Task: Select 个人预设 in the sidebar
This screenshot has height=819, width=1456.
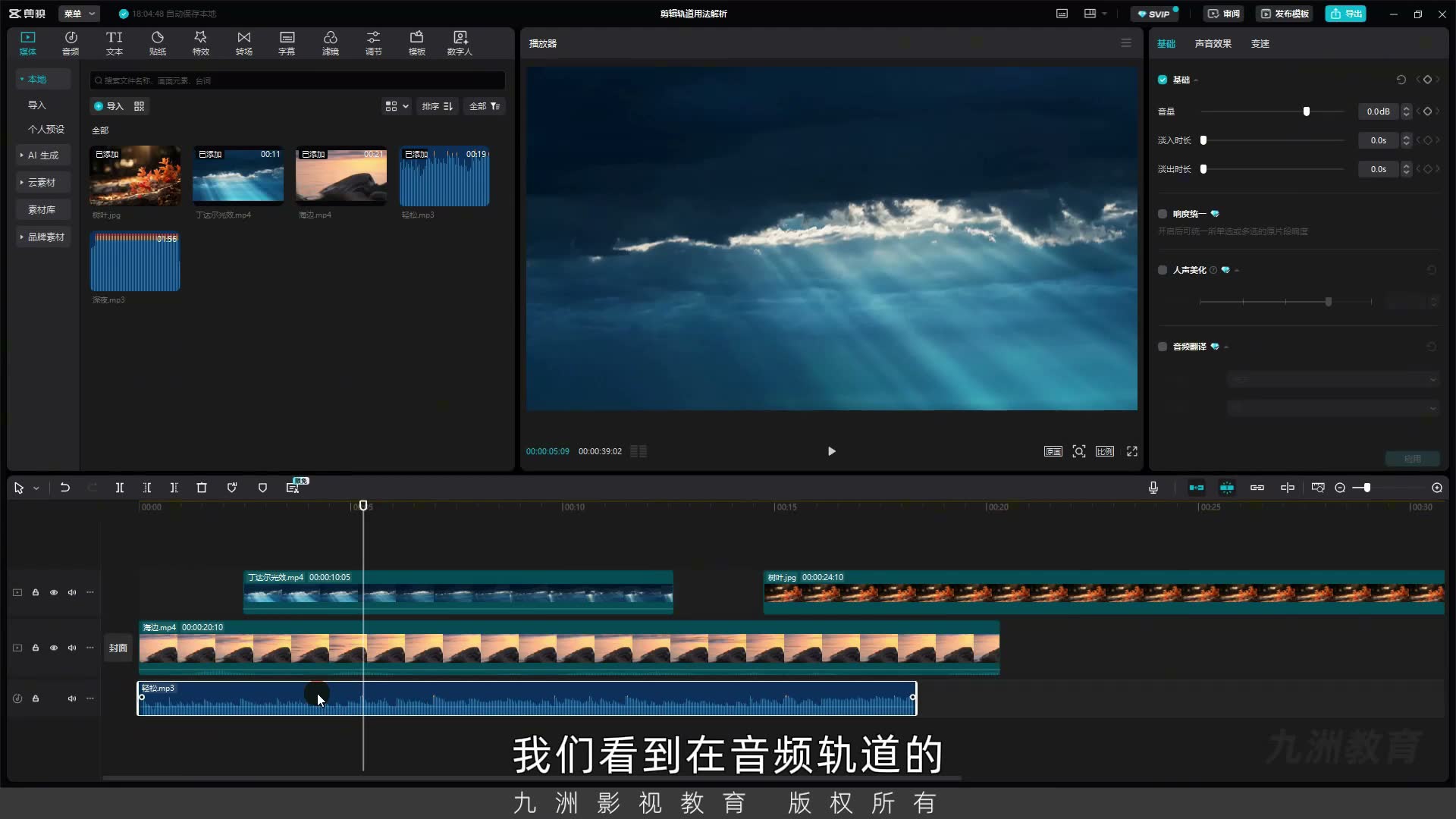Action: [x=46, y=129]
